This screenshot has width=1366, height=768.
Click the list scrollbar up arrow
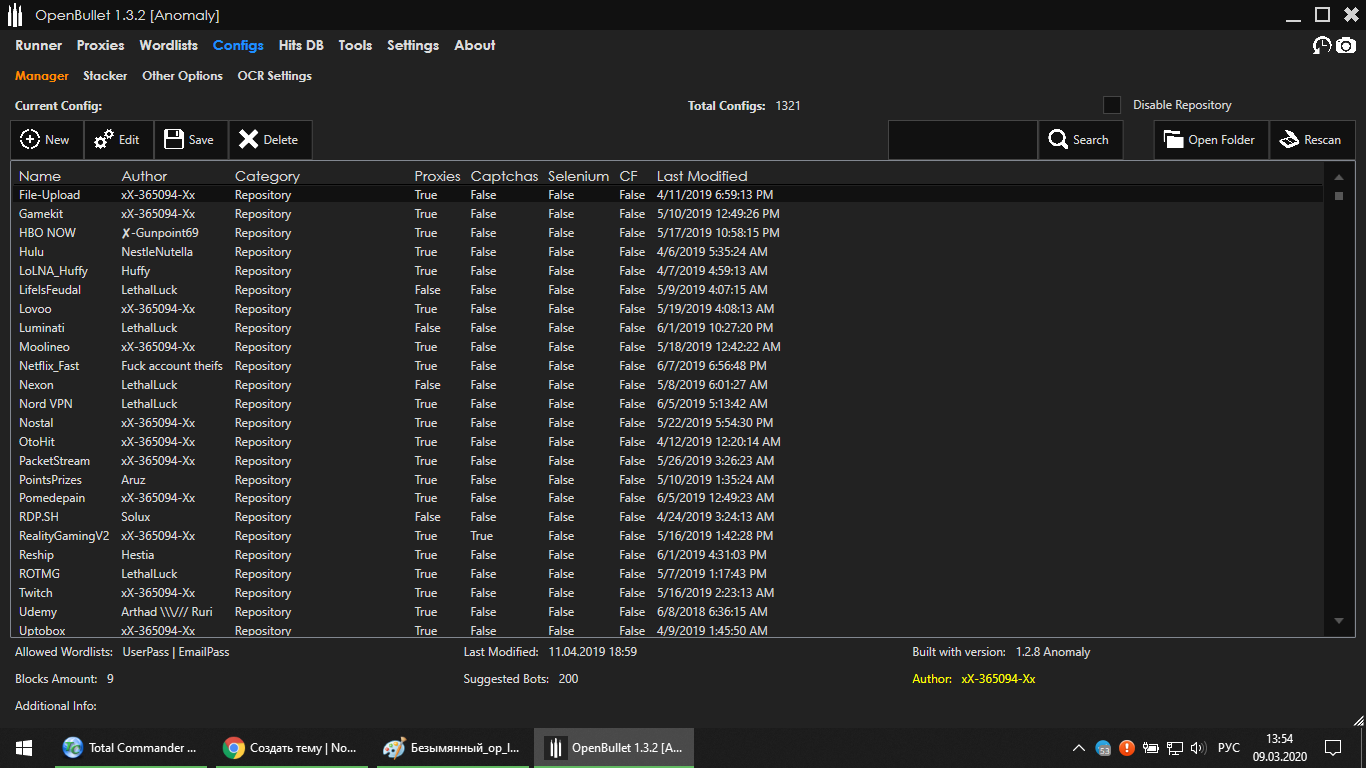tap(1339, 177)
